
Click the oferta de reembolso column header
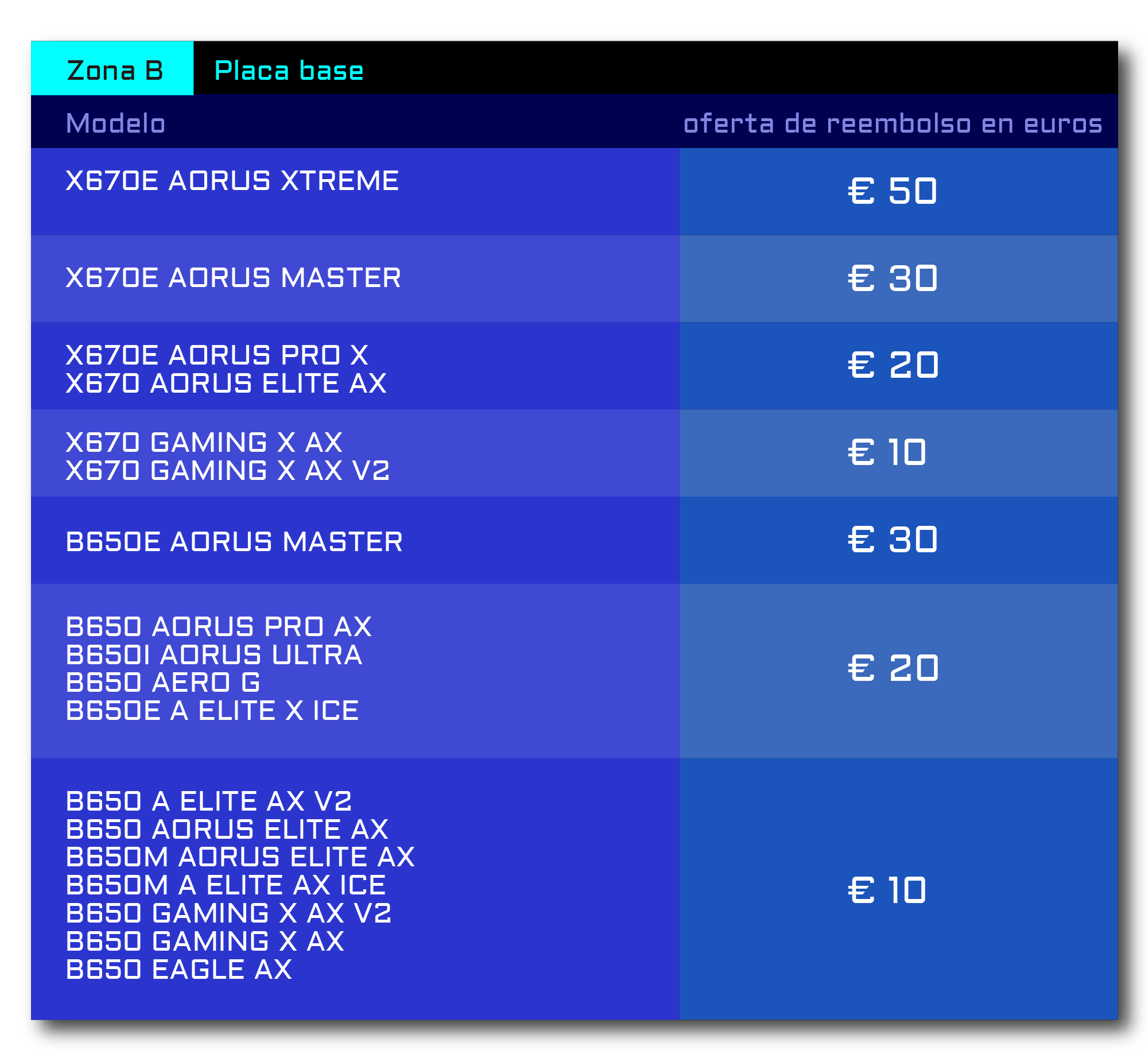click(893, 124)
